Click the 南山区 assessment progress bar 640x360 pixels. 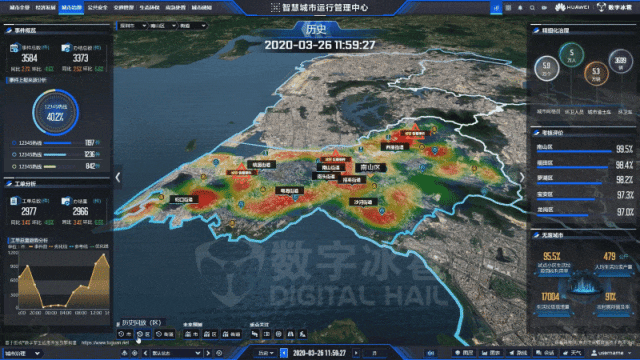pos(574,151)
